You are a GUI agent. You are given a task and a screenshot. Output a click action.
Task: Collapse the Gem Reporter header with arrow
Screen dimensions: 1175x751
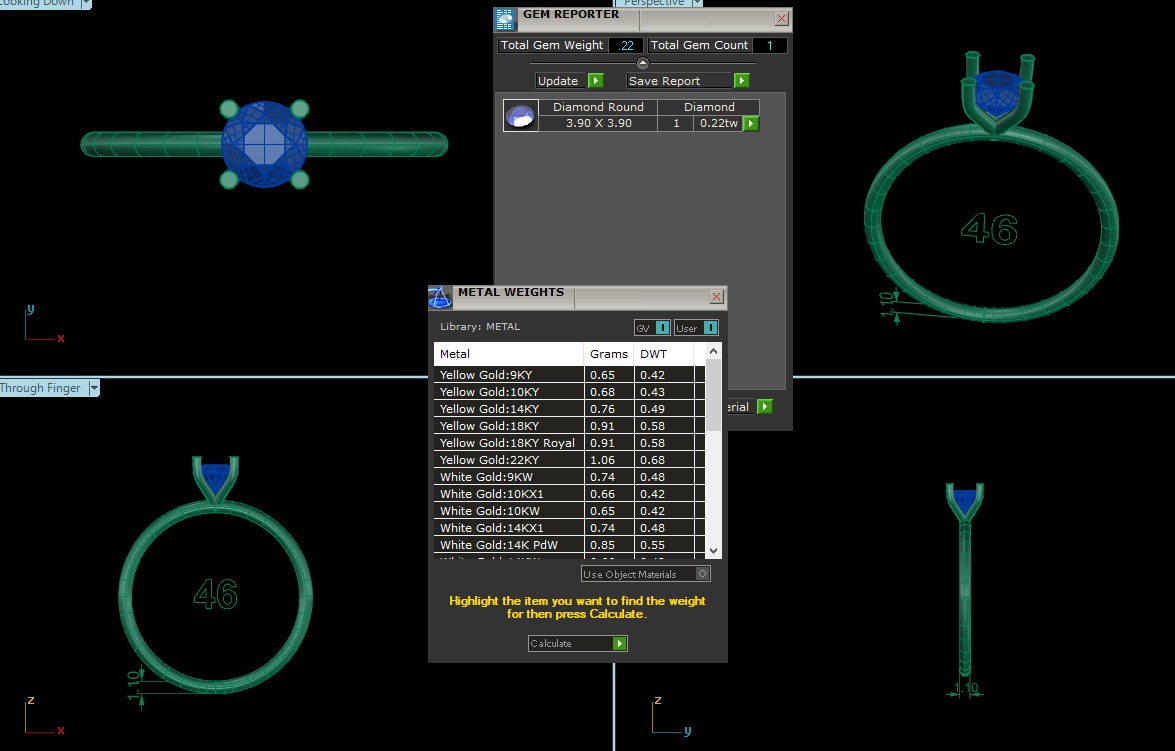[x=643, y=63]
